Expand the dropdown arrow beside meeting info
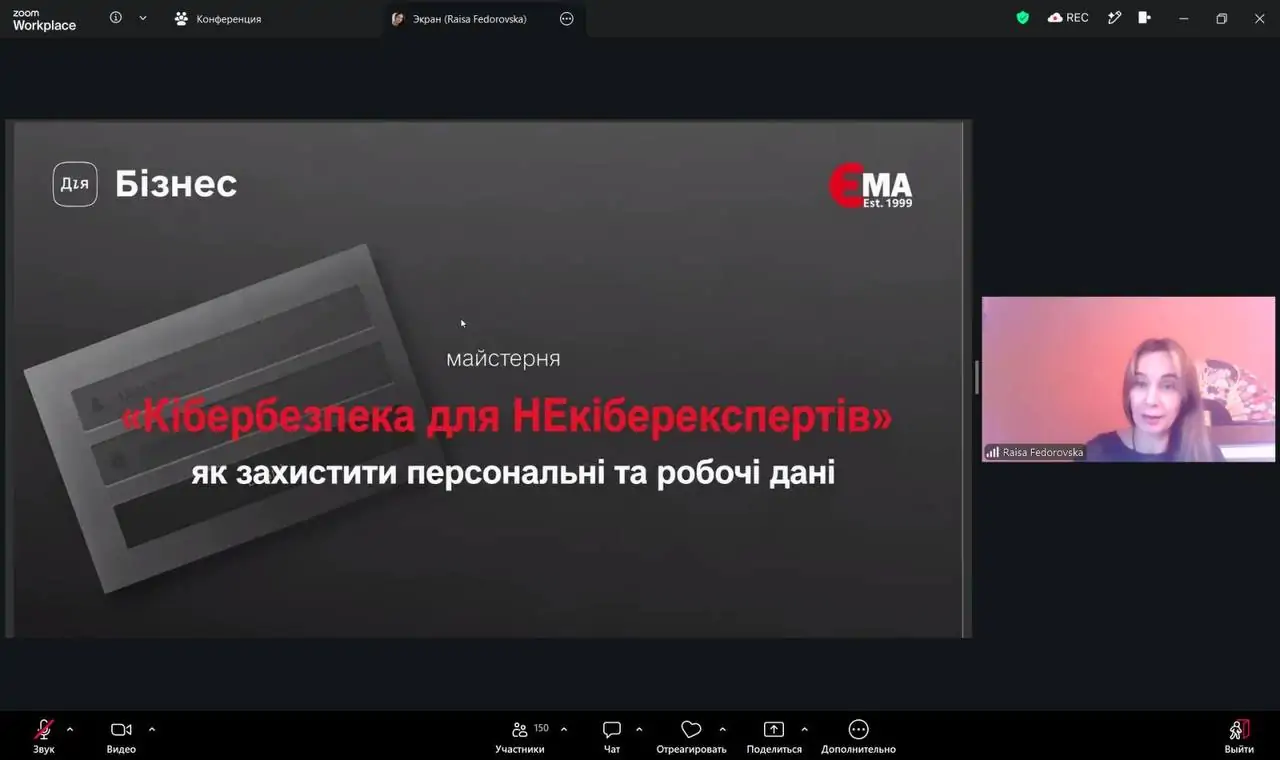1280x760 pixels. click(143, 18)
